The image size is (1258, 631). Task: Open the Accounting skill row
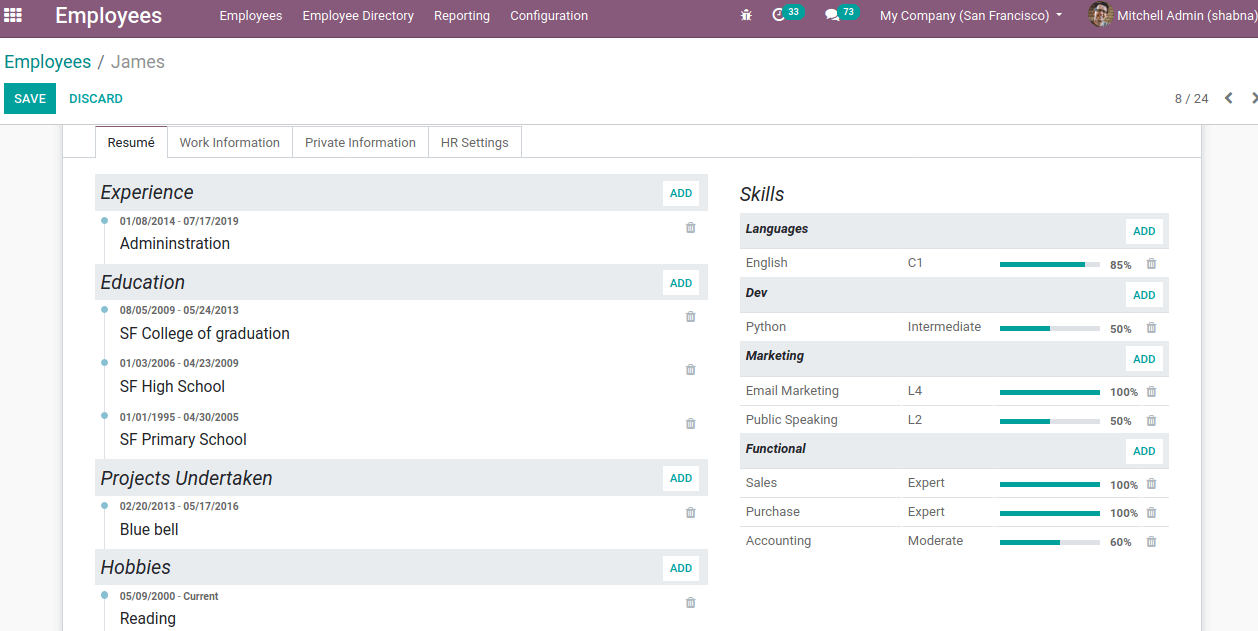tap(954, 541)
